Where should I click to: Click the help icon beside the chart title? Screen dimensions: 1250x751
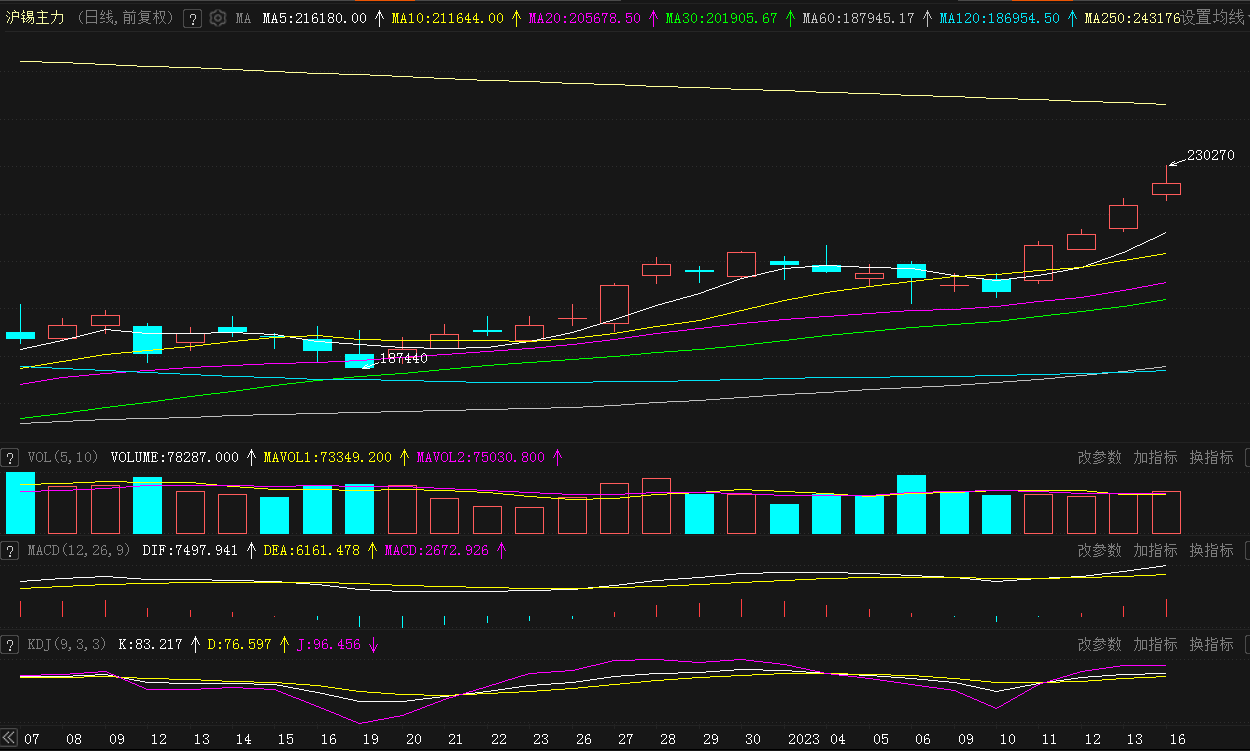click(193, 18)
